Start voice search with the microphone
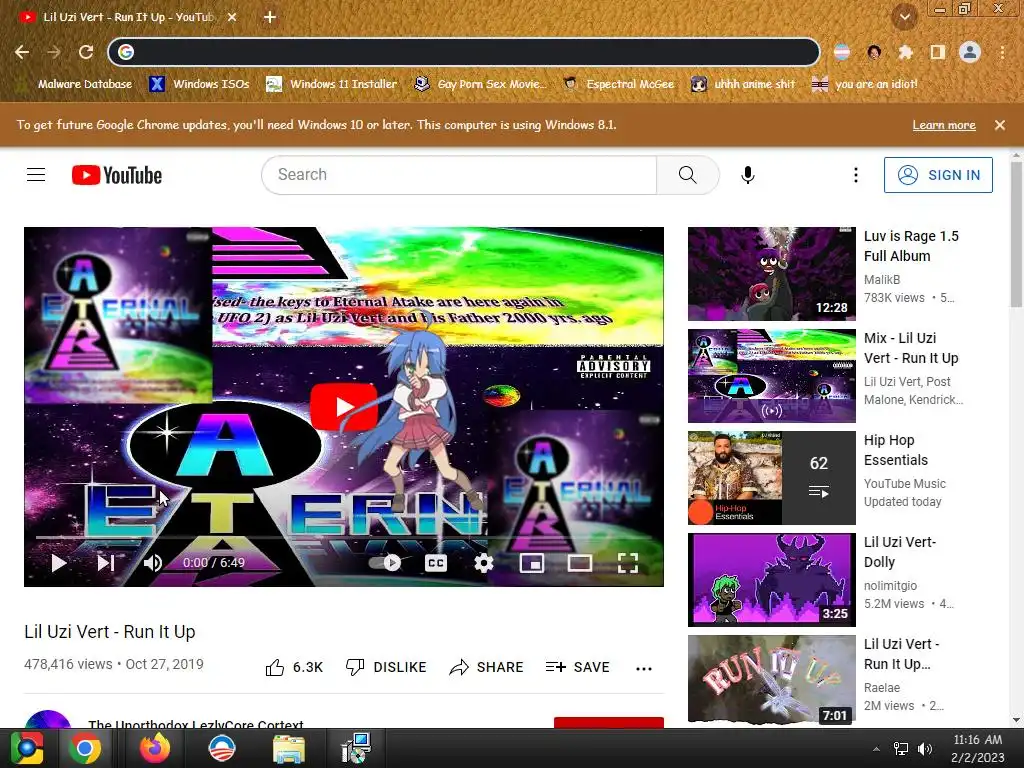1024x768 pixels. pyautogui.click(x=748, y=175)
